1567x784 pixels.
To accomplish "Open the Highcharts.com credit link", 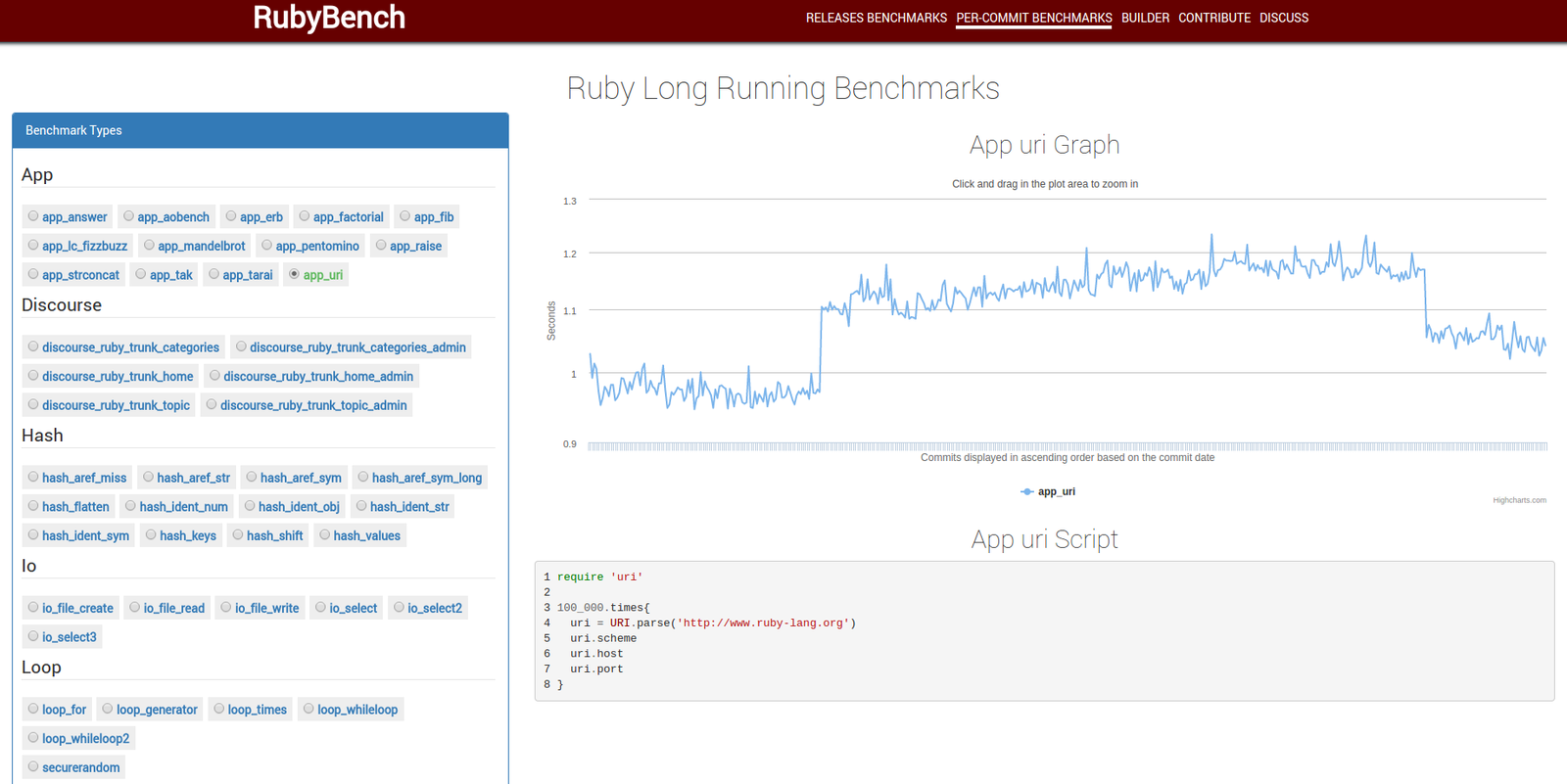I will pos(1519,500).
